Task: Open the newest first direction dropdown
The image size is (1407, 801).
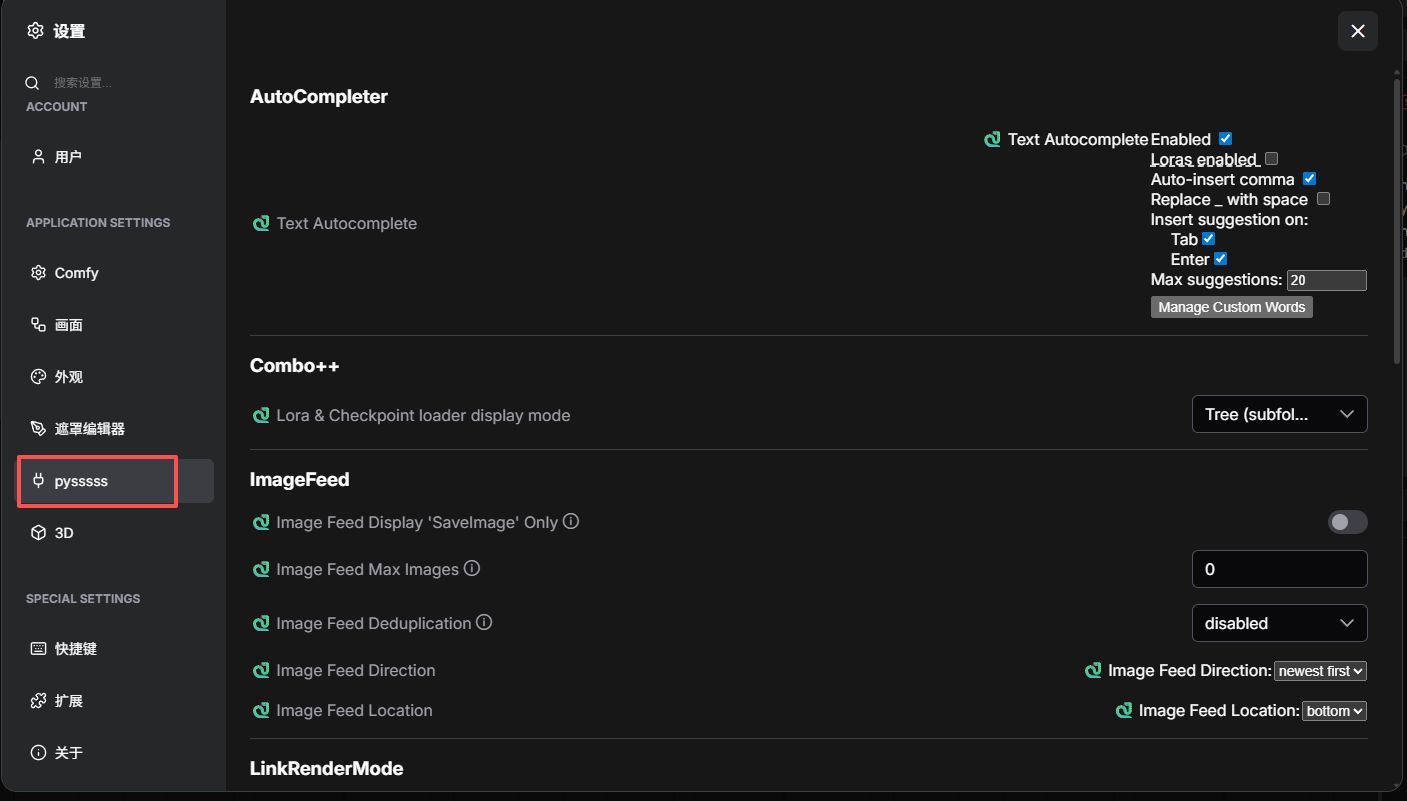Action: tap(1320, 671)
